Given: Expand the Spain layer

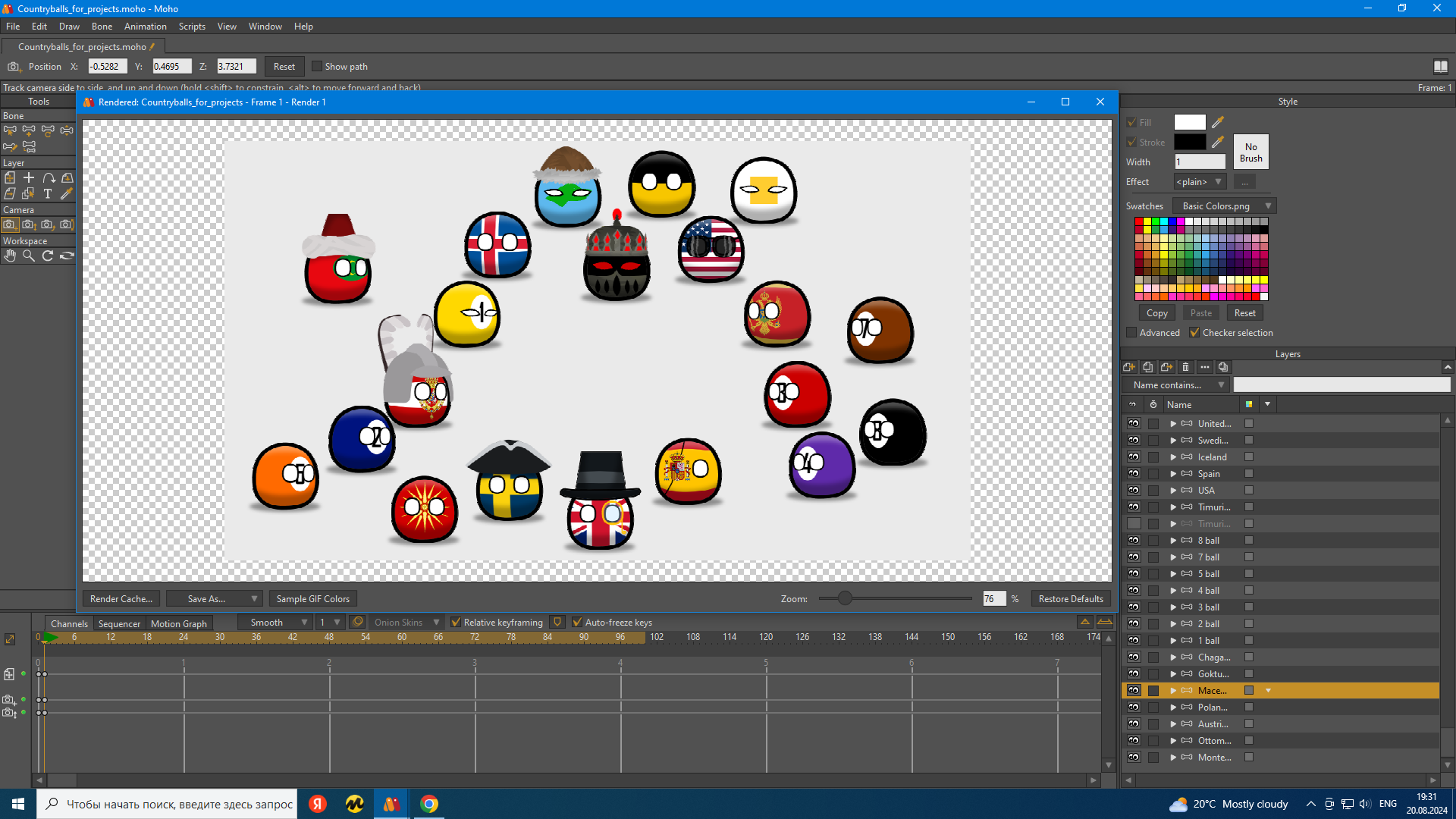Looking at the screenshot, I should pyautogui.click(x=1172, y=473).
